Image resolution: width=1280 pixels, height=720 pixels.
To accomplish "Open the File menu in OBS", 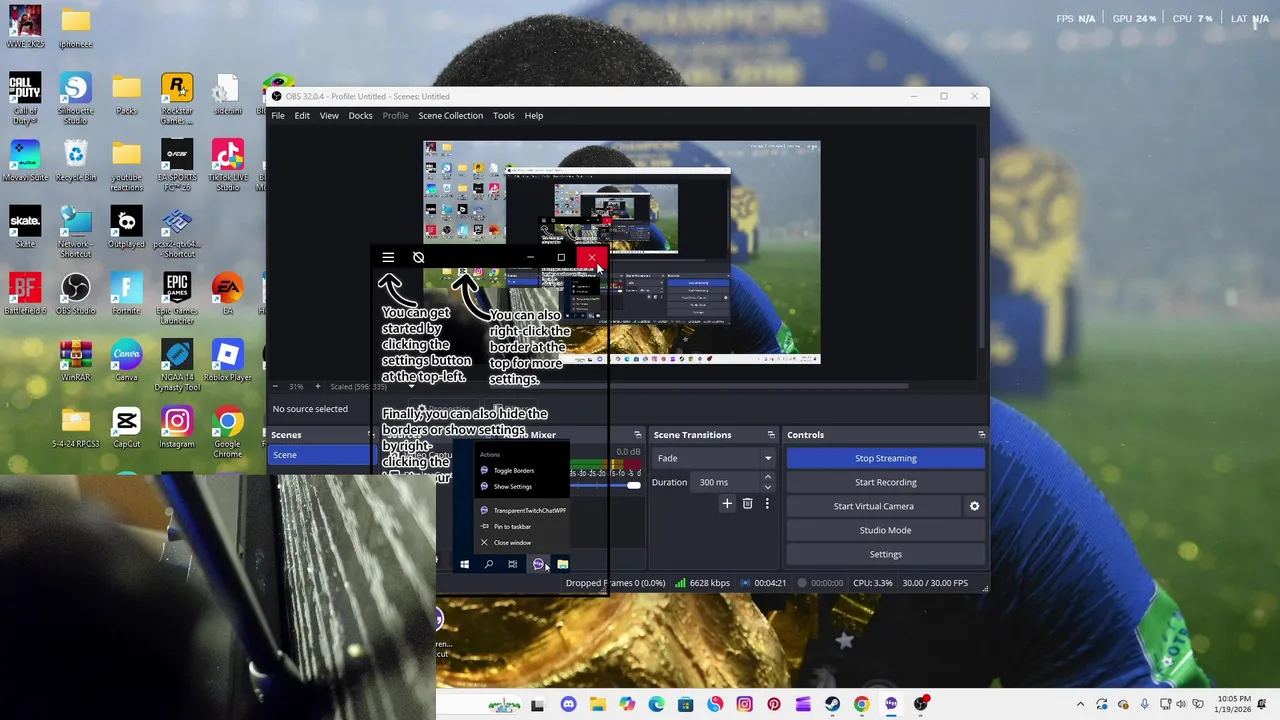I will coord(278,116).
